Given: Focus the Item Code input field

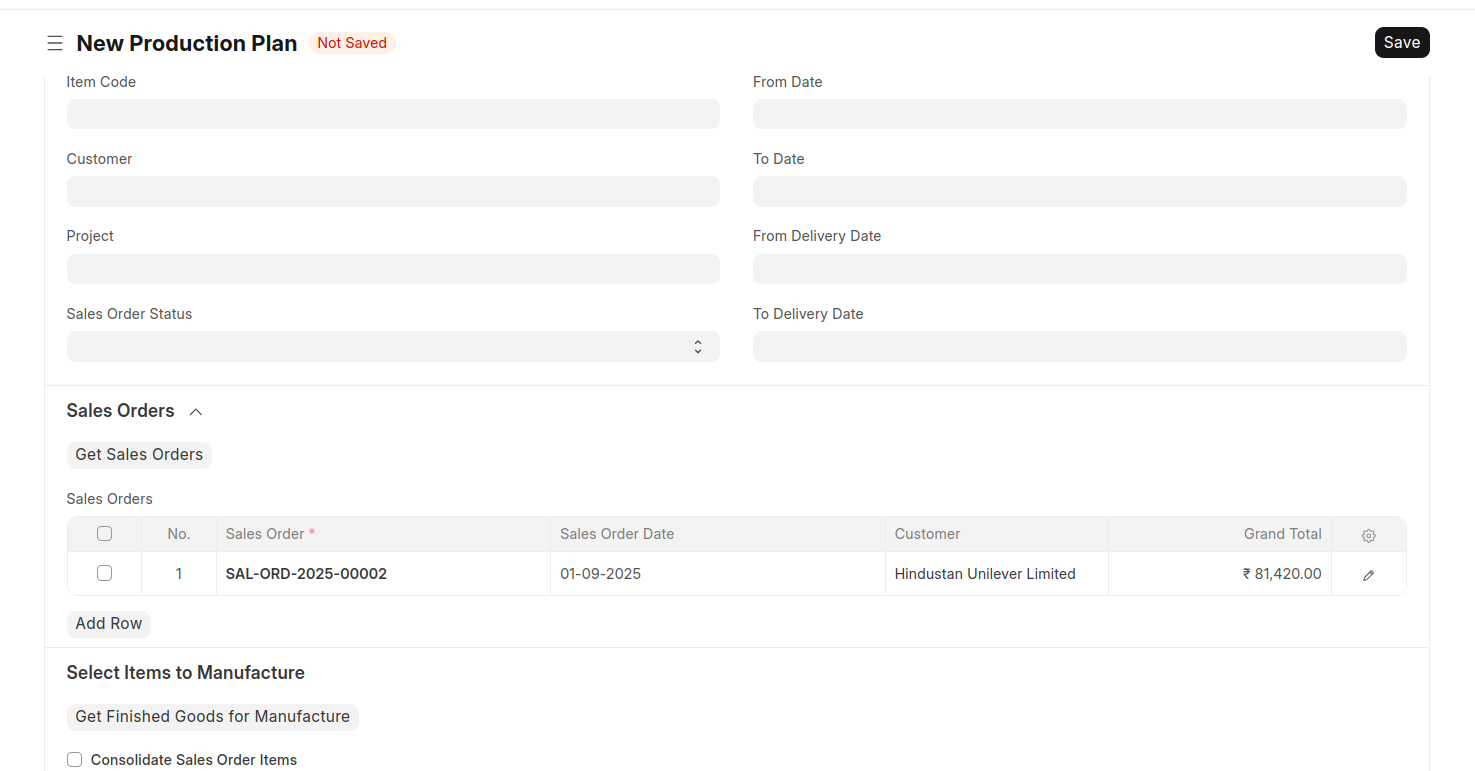Looking at the screenshot, I should point(393,114).
